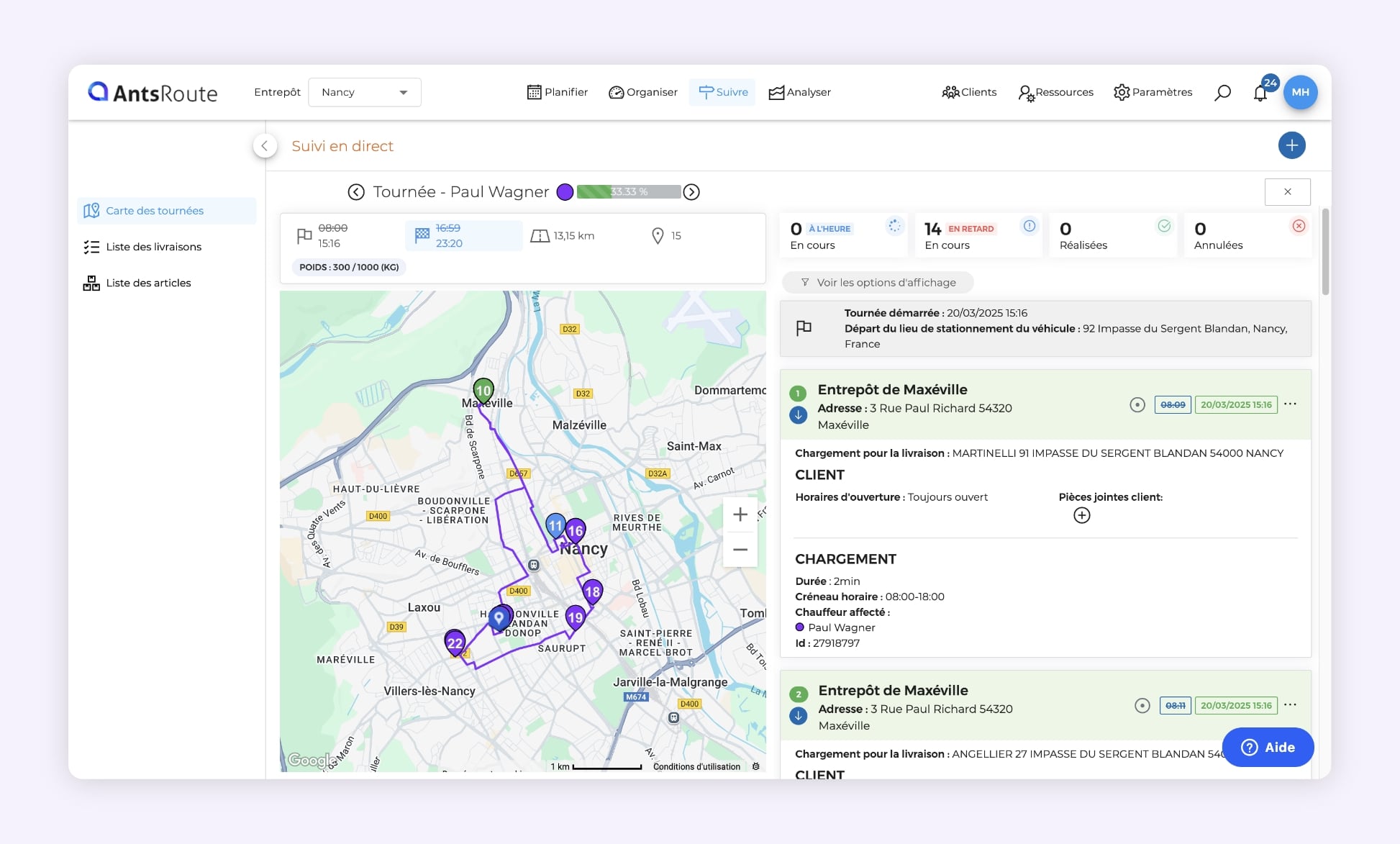This screenshot has height=844, width=1400.
Task: Open the Entrepôt Nancy dropdown
Action: point(364,92)
